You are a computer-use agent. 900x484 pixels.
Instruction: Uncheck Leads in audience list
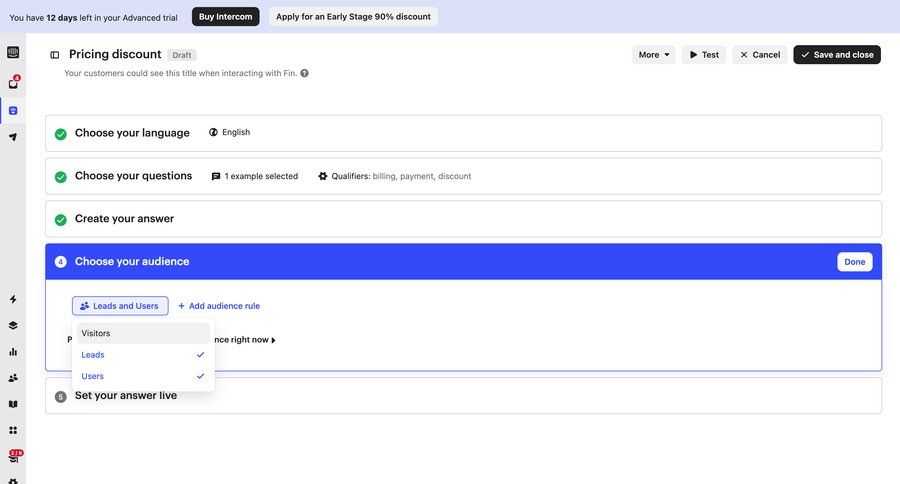tap(143, 355)
